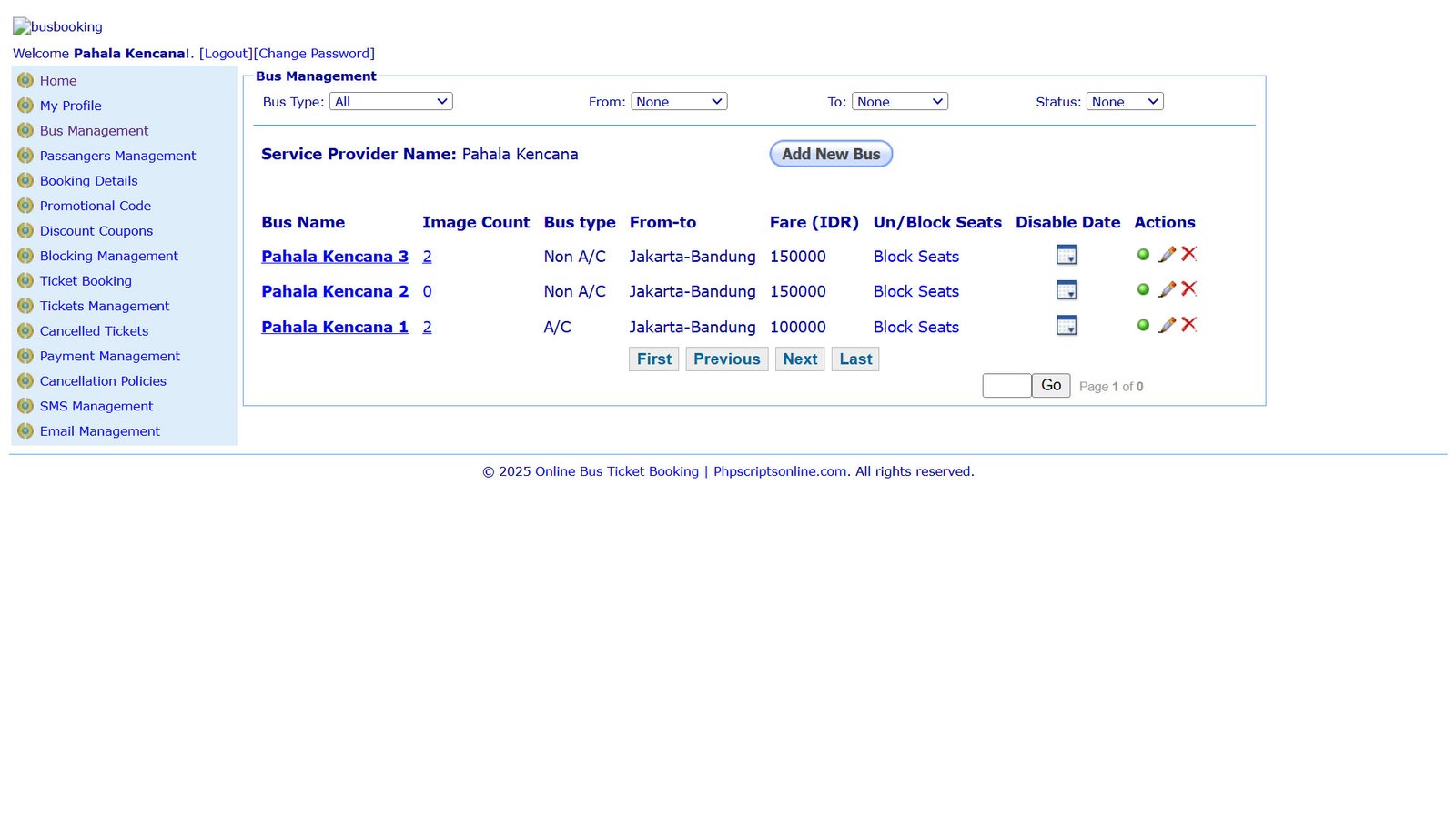Select Passangers Management menu item
The width and height of the screenshot is (1456, 819).
(118, 156)
